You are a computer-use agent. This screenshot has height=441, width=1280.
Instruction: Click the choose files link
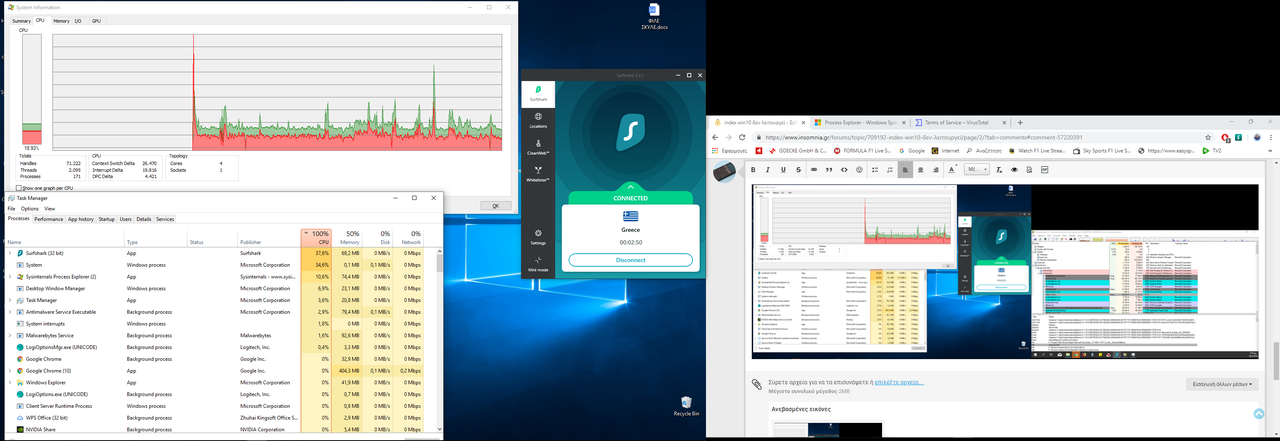[x=901, y=382]
